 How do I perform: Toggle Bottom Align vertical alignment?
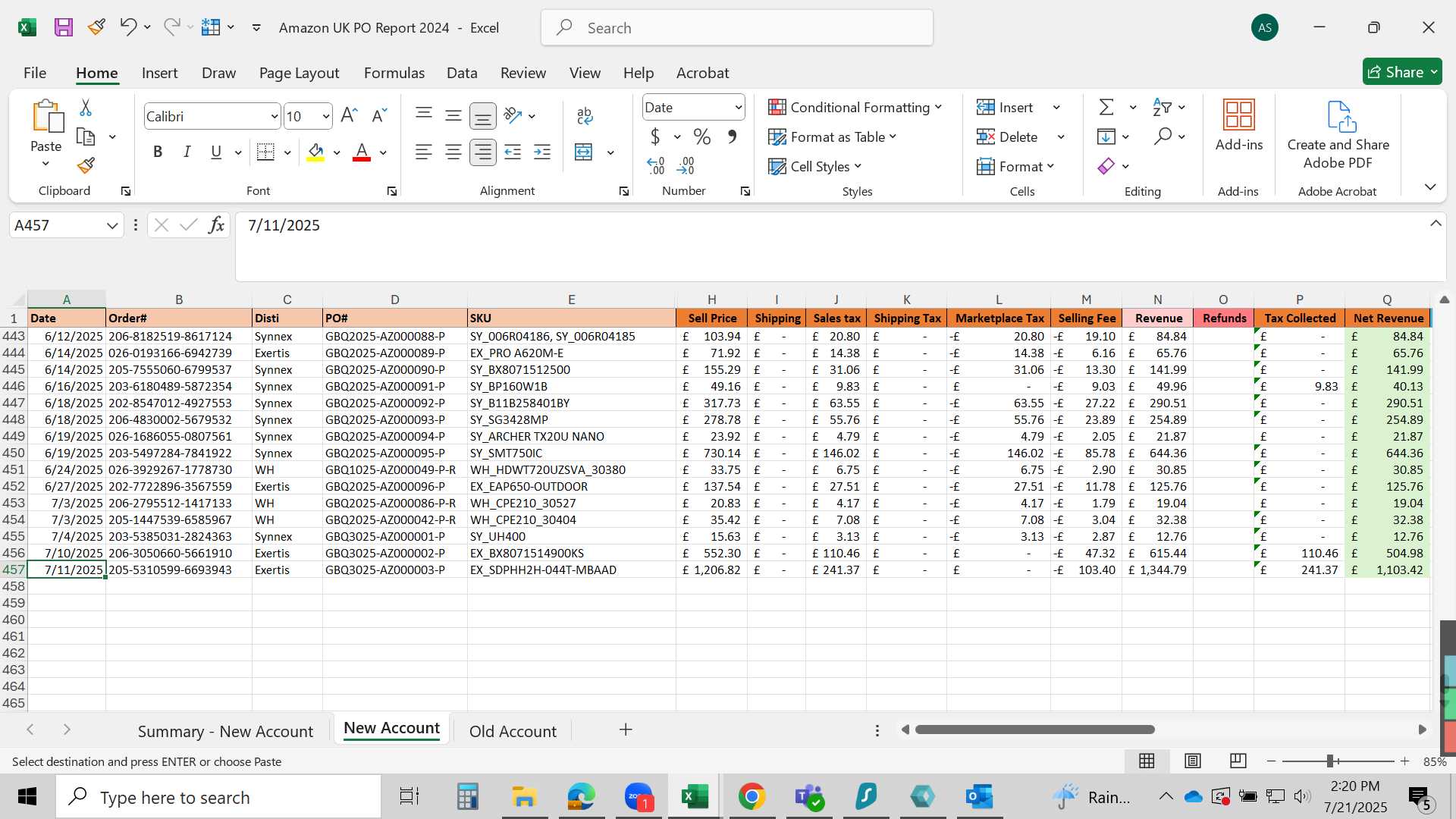tap(482, 115)
